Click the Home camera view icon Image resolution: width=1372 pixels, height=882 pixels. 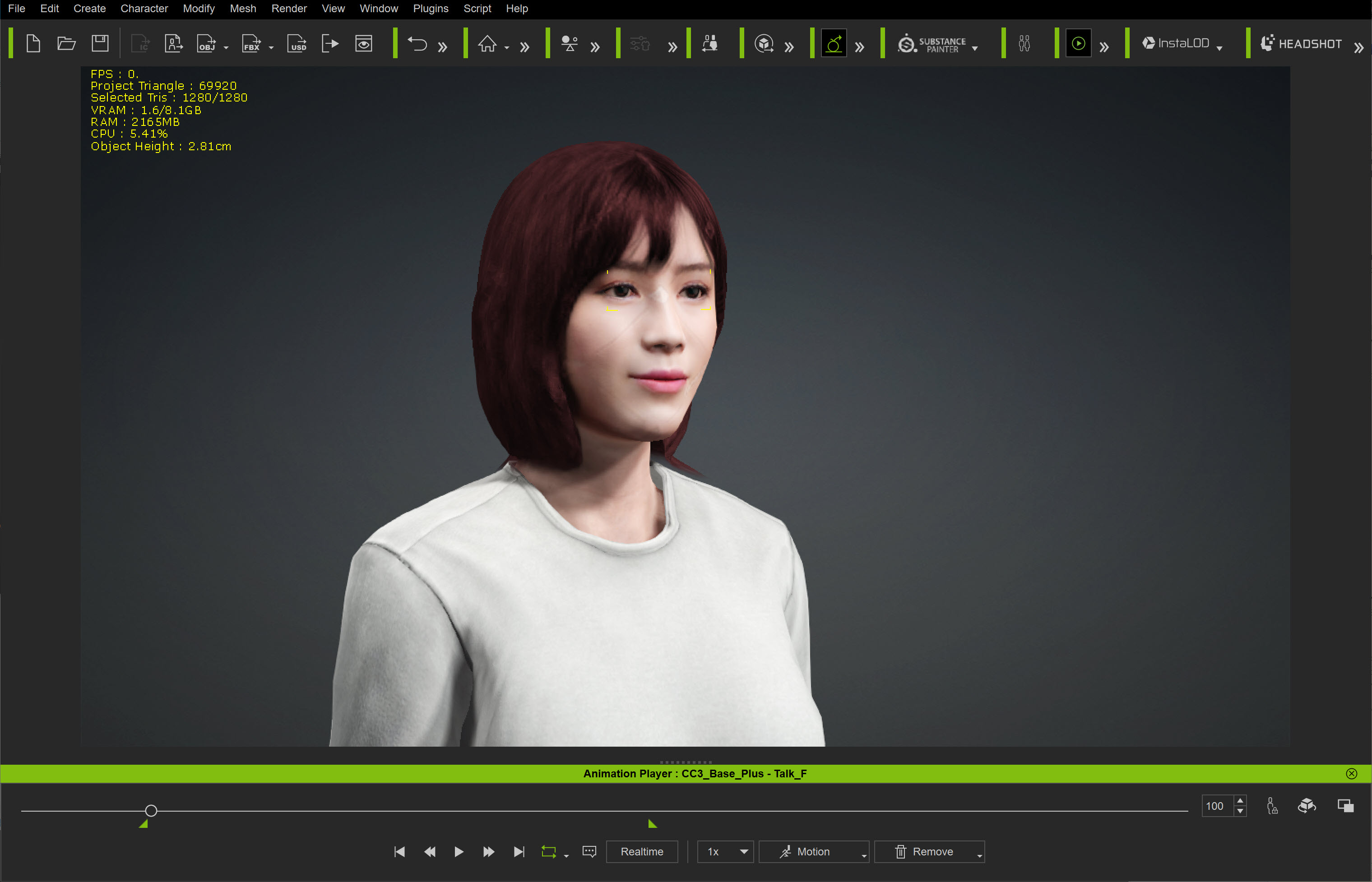(487, 43)
